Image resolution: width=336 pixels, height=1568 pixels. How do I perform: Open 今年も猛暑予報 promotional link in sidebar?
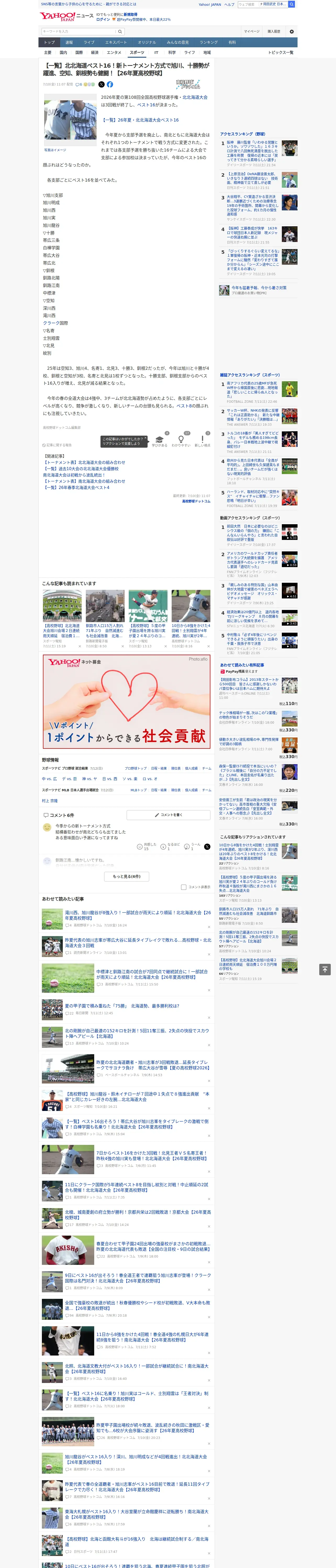259,288
